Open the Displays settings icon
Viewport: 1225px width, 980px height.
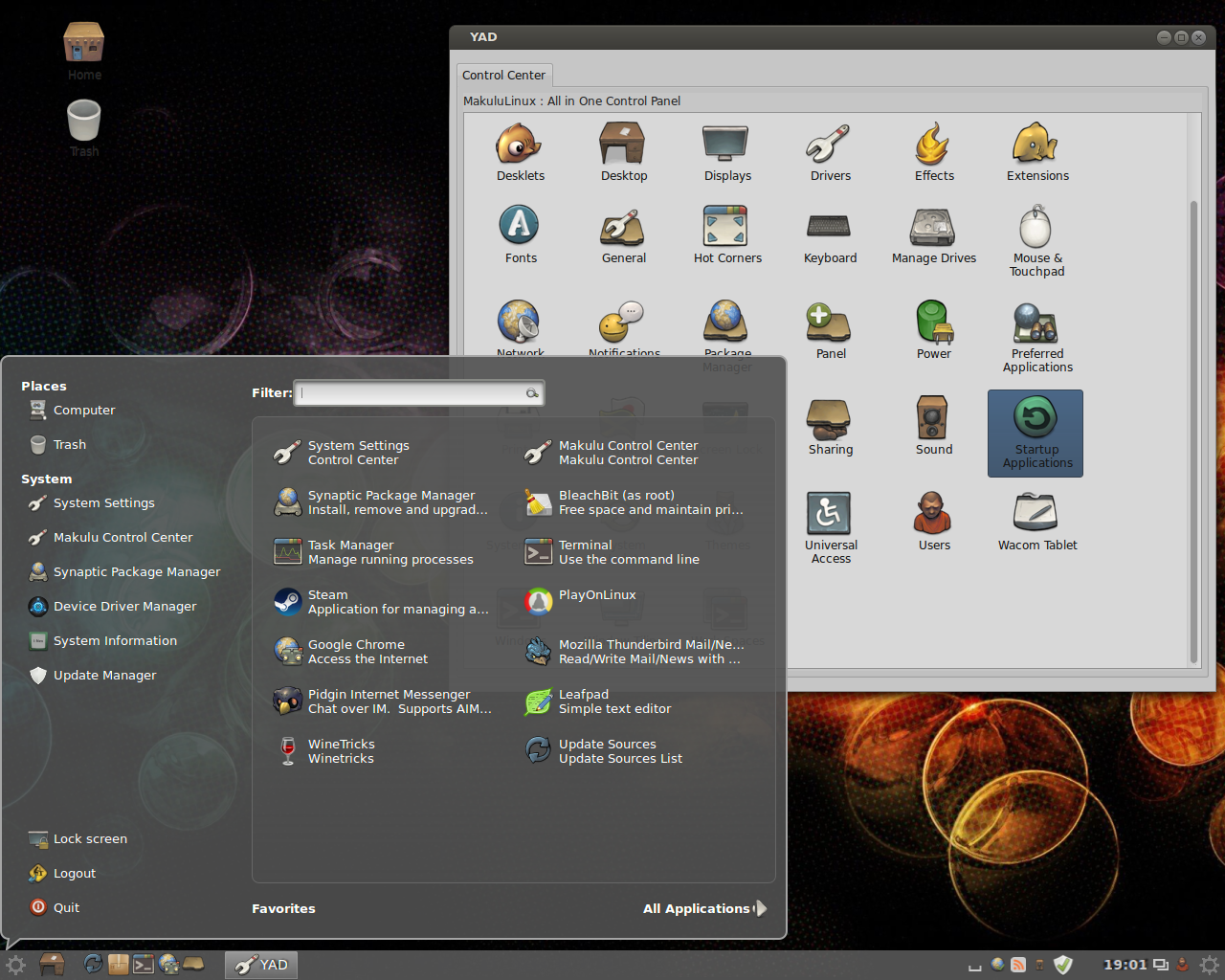click(727, 152)
